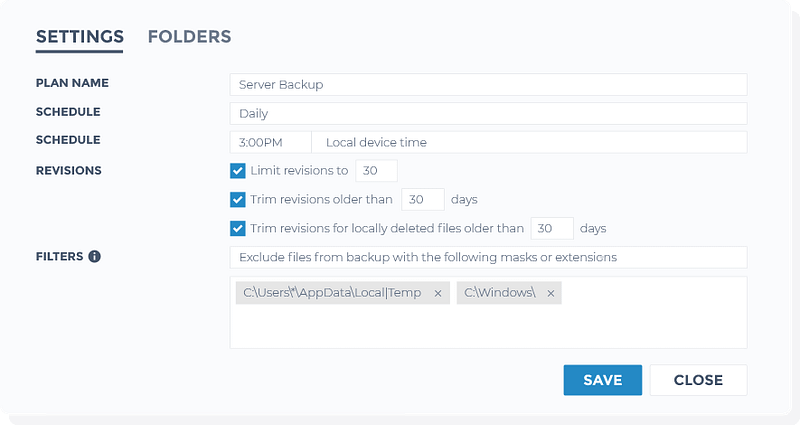This screenshot has width=800, height=425.
Task: Click the exclude masks filter input
Action: [x=488, y=257]
